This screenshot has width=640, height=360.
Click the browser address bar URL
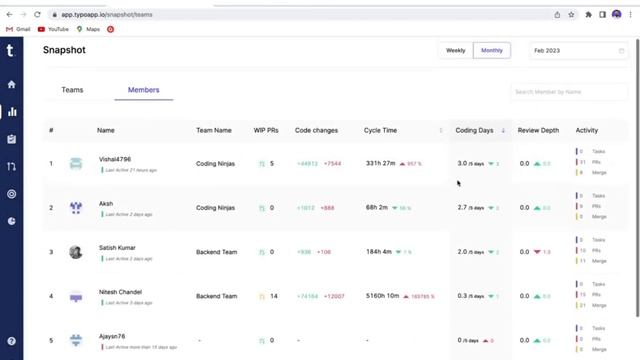pos(107,15)
